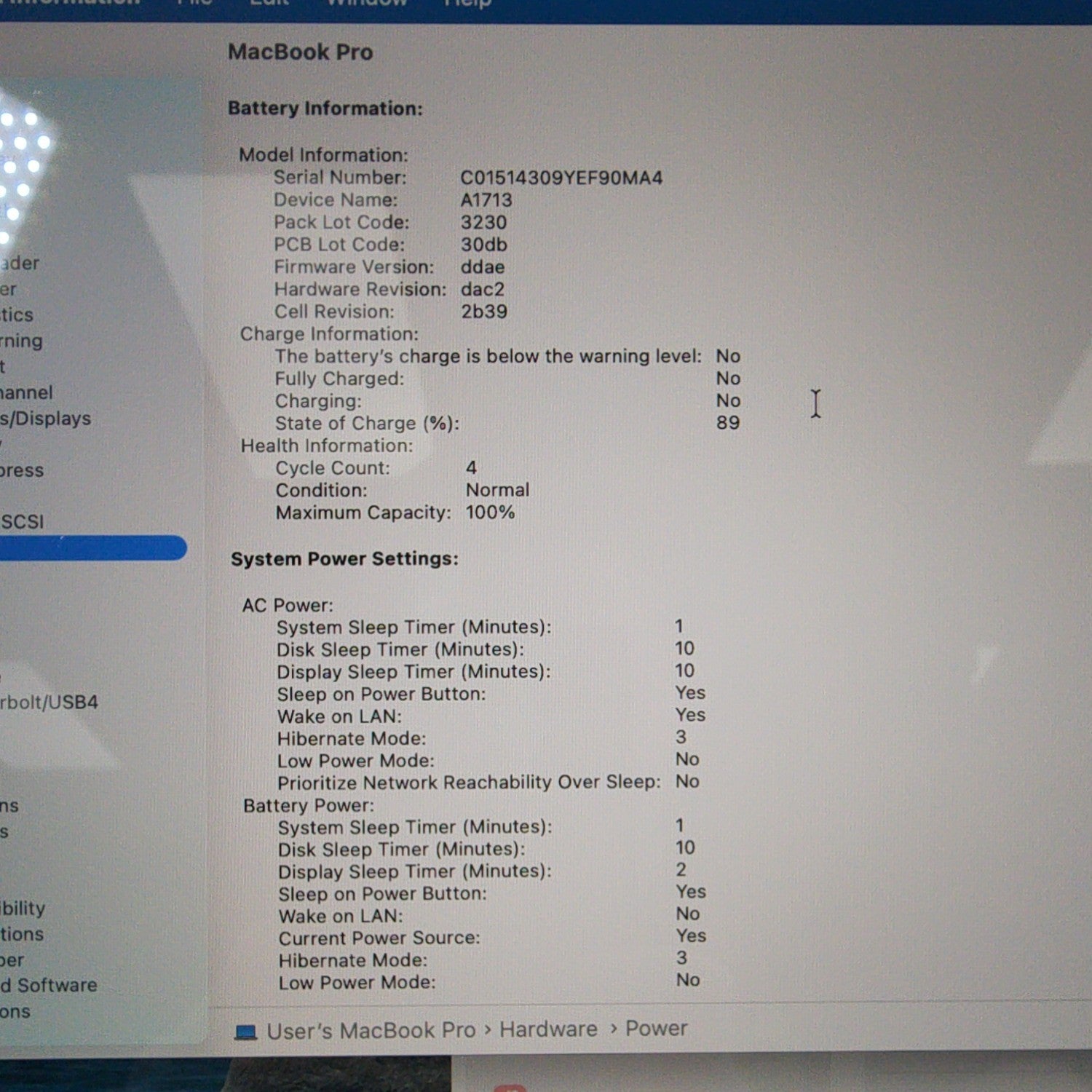Click the MacBook Pro heading
1092x1092 pixels.
(300, 52)
